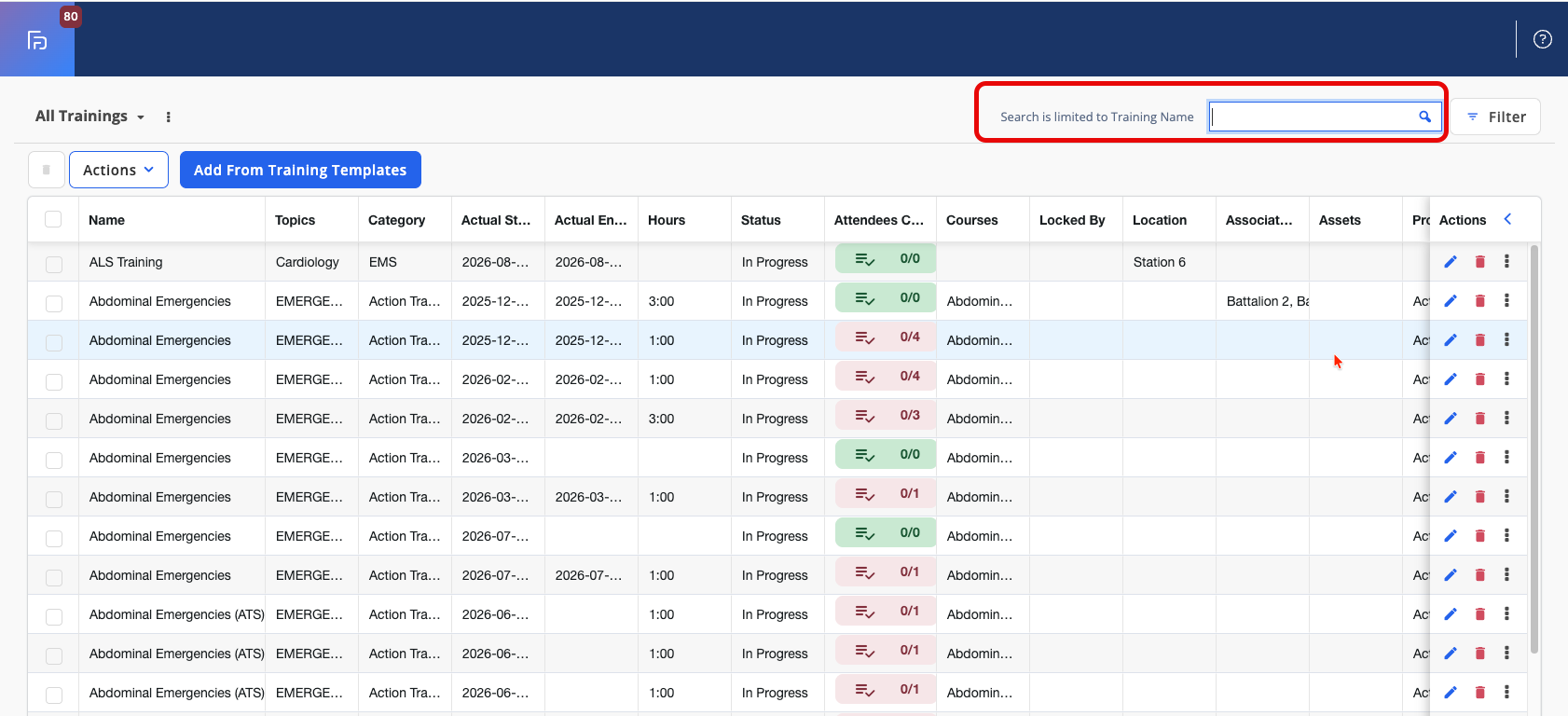Viewport: 1568px width, 716px height.
Task: Edit the ALS Training row with pencil icon
Action: pos(1451,262)
